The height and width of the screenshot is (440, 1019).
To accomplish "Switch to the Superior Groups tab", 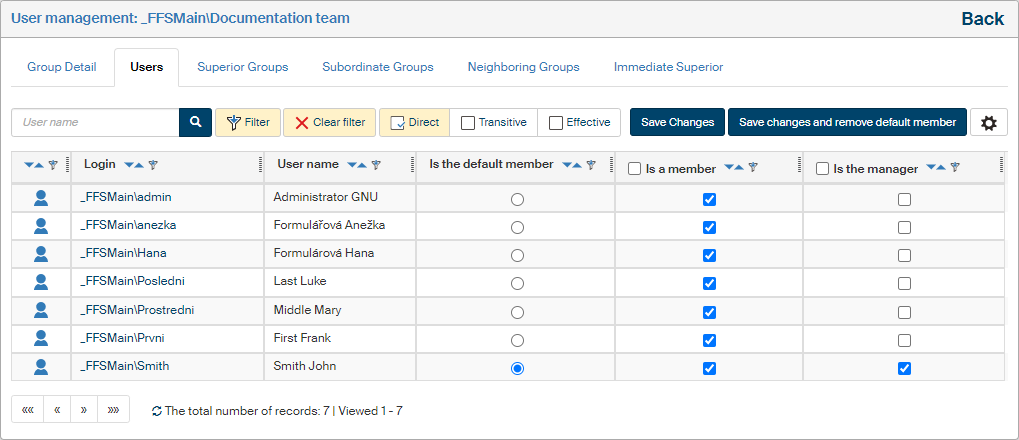I will (x=242, y=67).
